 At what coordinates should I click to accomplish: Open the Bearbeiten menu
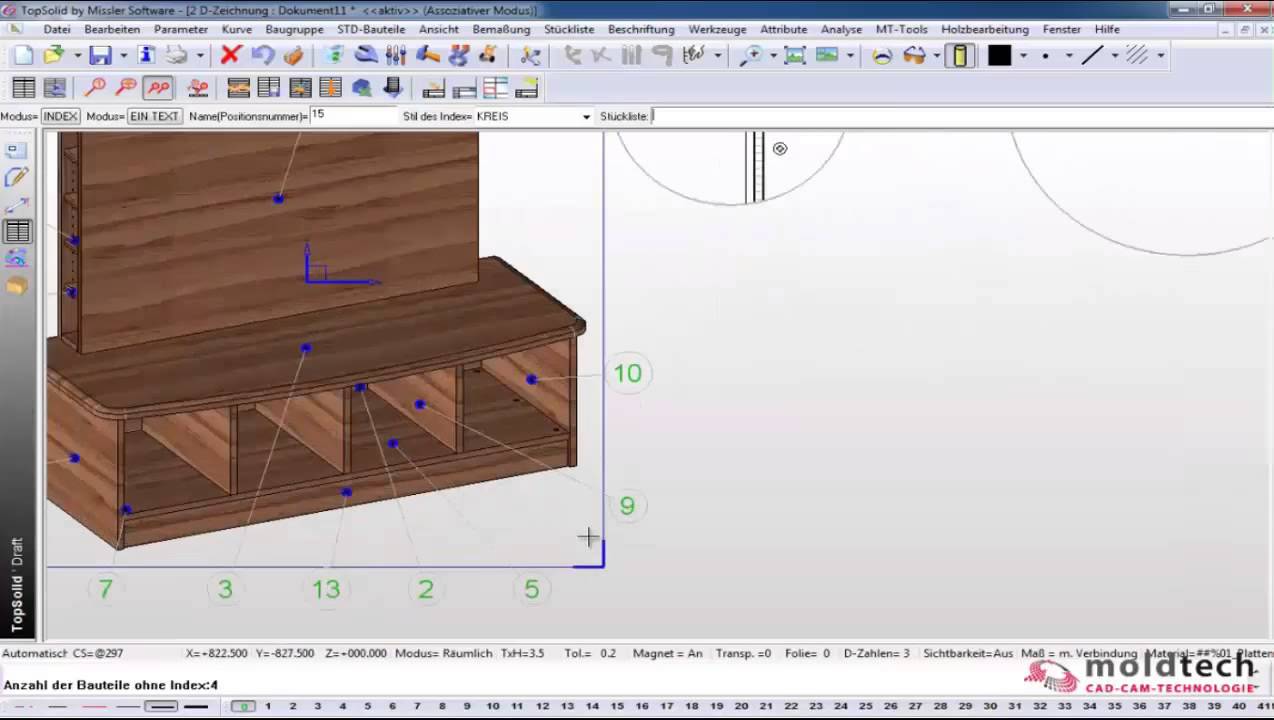point(112,30)
